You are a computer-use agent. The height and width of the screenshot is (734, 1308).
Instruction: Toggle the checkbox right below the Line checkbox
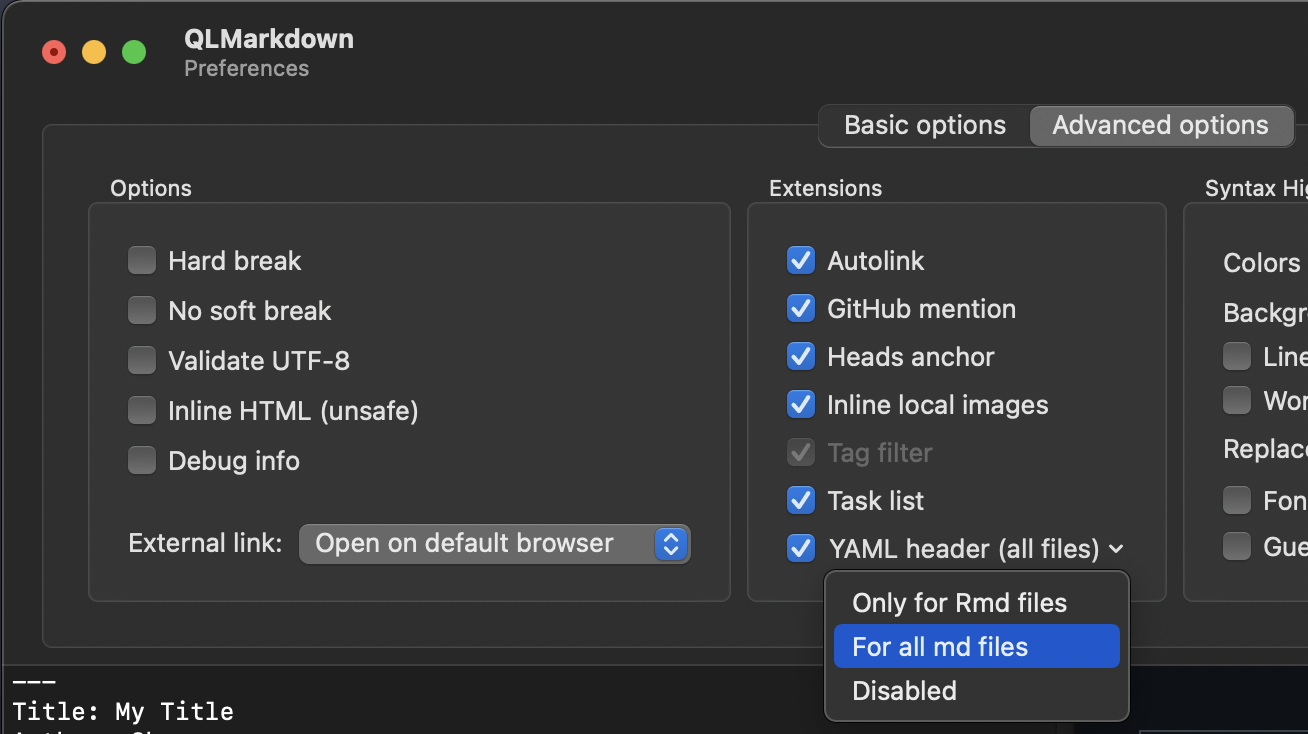click(1237, 401)
